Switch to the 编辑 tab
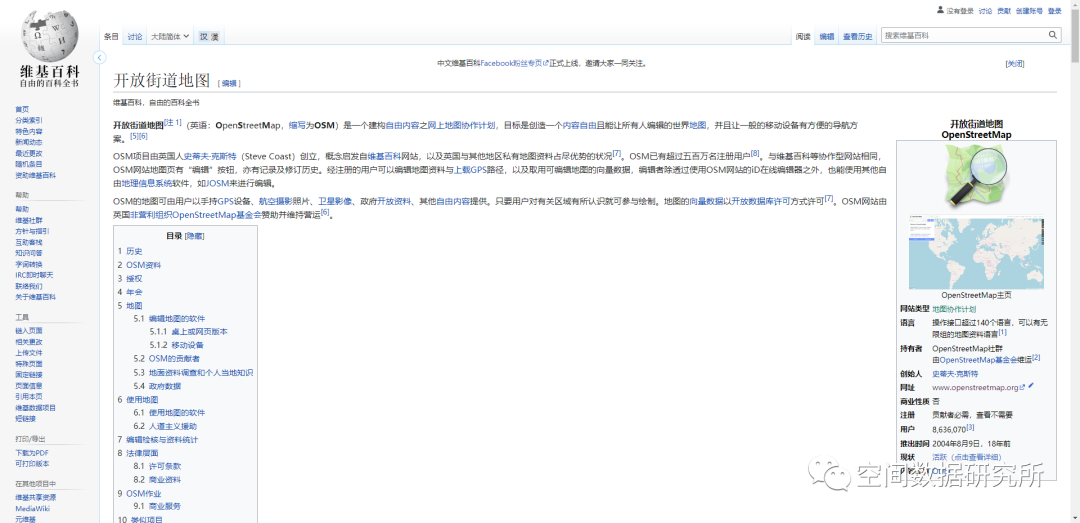 pyautogui.click(x=827, y=37)
